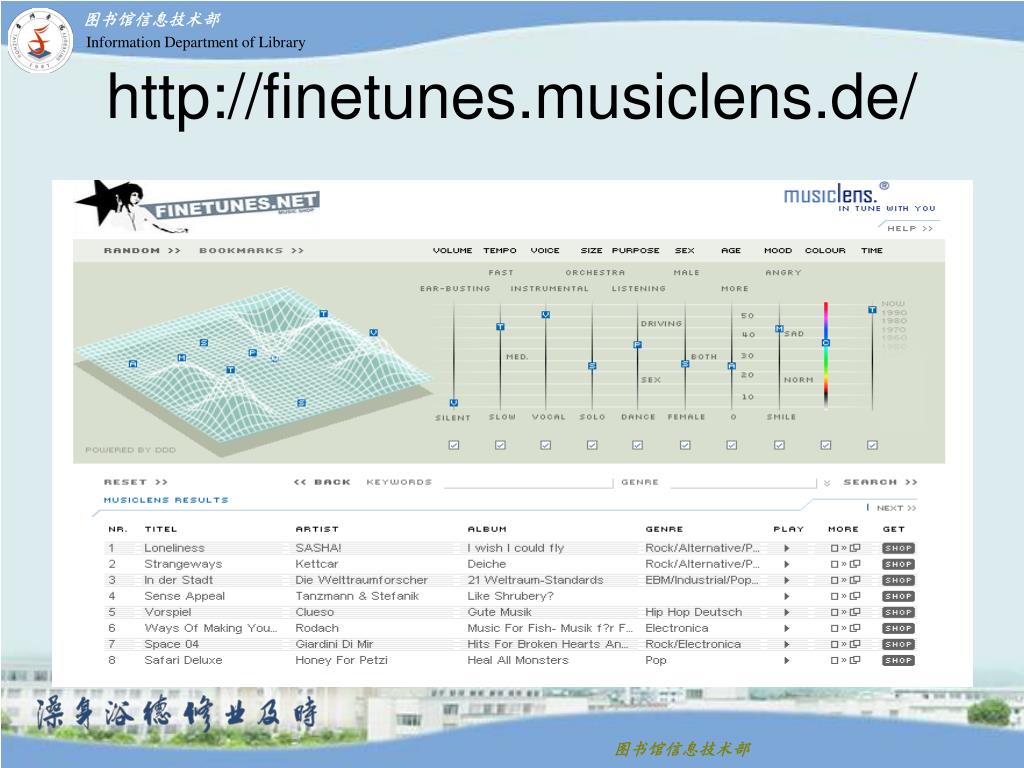
Task: Click the Mood slider handle
Action: pyautogui.click(x=779, y=328)
